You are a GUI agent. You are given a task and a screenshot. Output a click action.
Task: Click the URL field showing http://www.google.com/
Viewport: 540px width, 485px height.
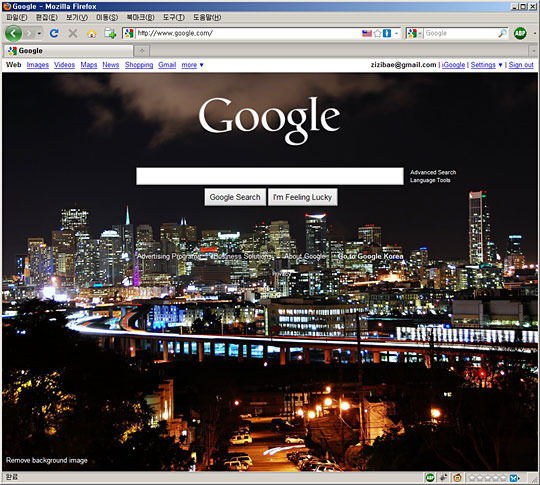[x=247, y=33]
